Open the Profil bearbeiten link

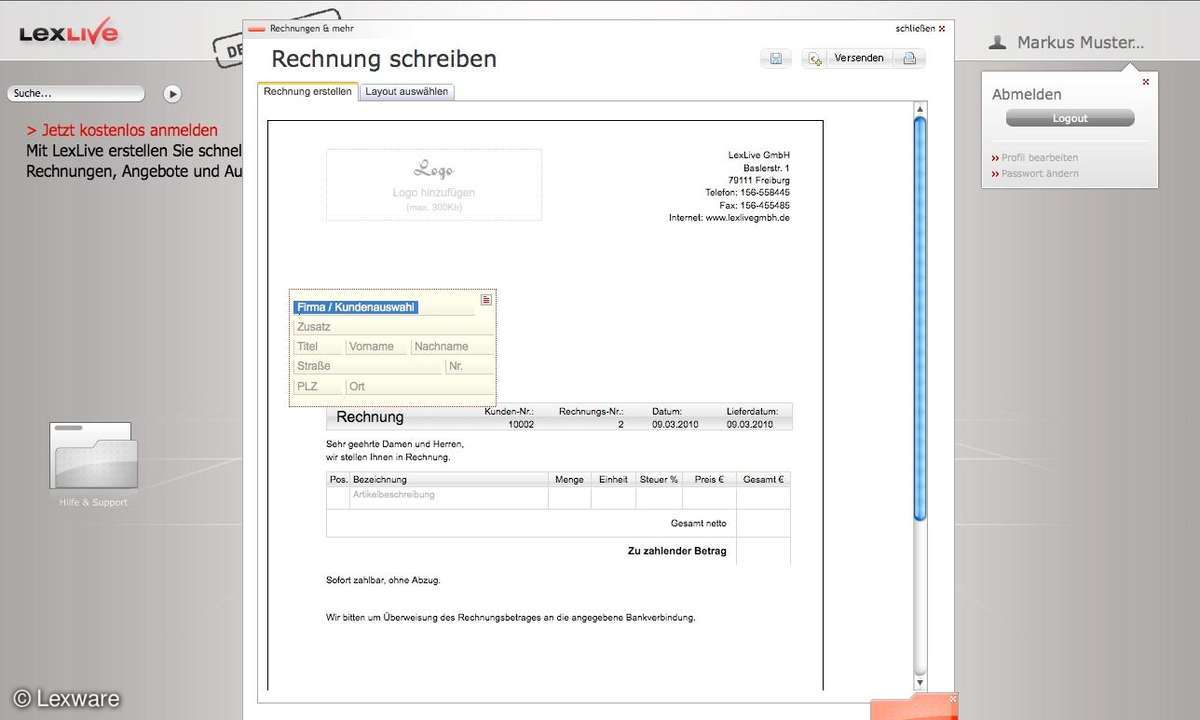point(1039,158)
